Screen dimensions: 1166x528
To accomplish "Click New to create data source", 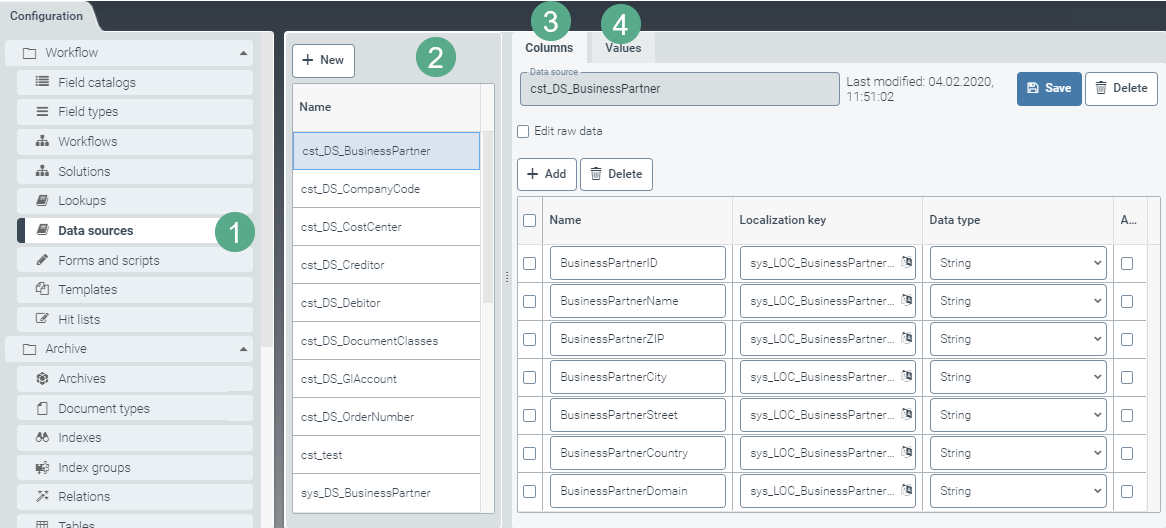I will click(x=323, y=60).
